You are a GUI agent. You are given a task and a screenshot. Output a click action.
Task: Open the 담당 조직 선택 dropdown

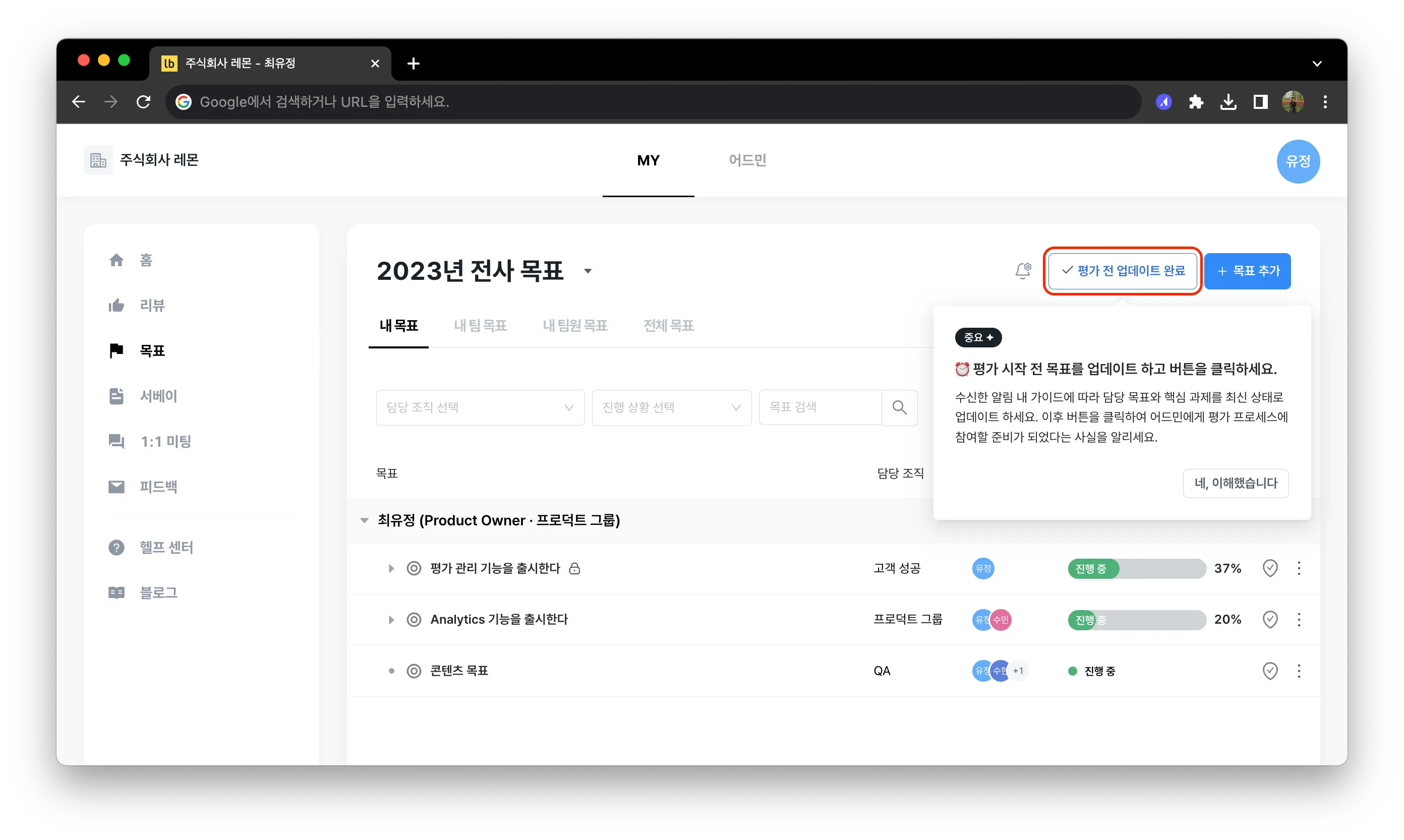480,407
